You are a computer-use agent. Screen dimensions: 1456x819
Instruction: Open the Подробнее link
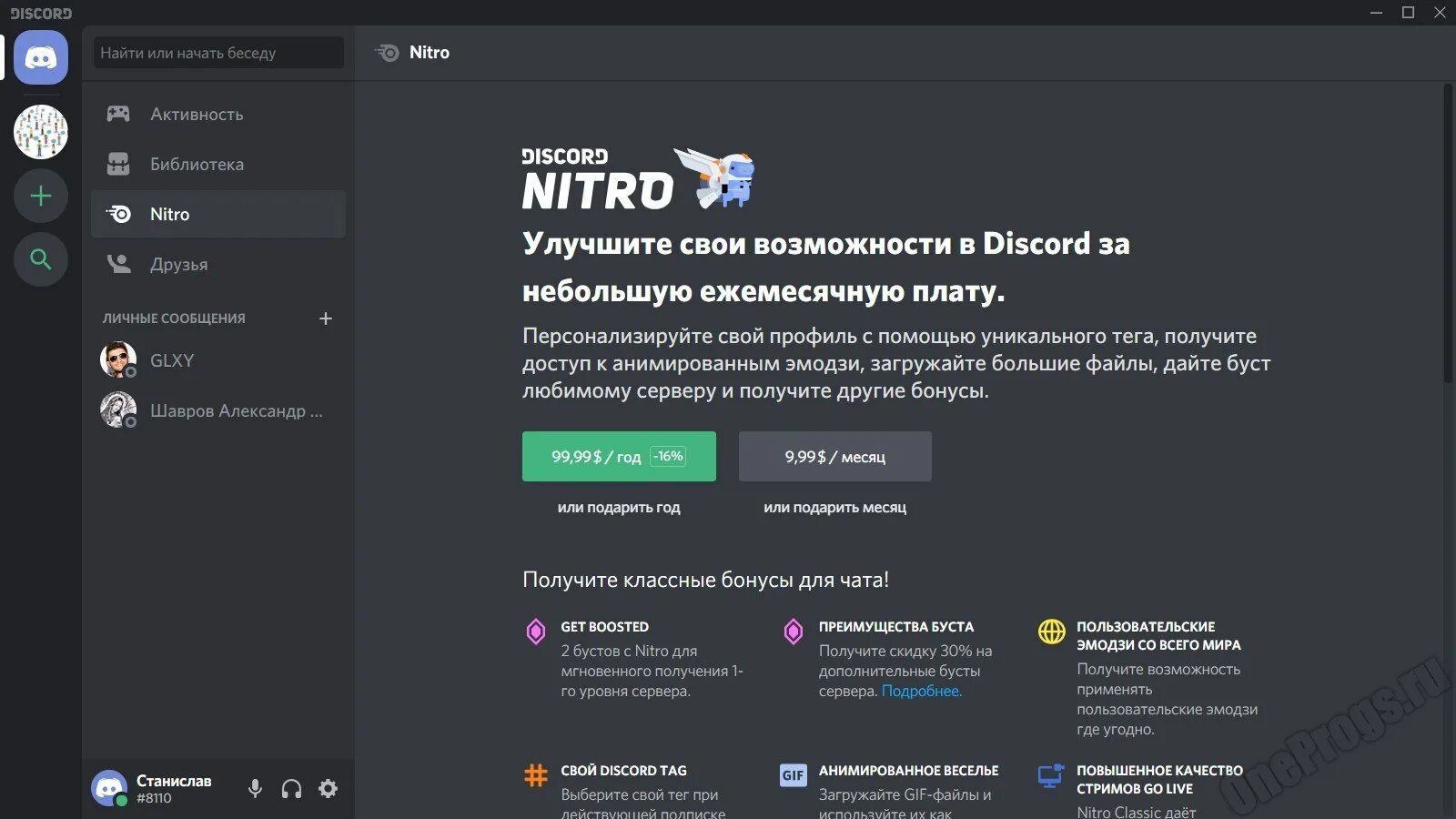922,691
